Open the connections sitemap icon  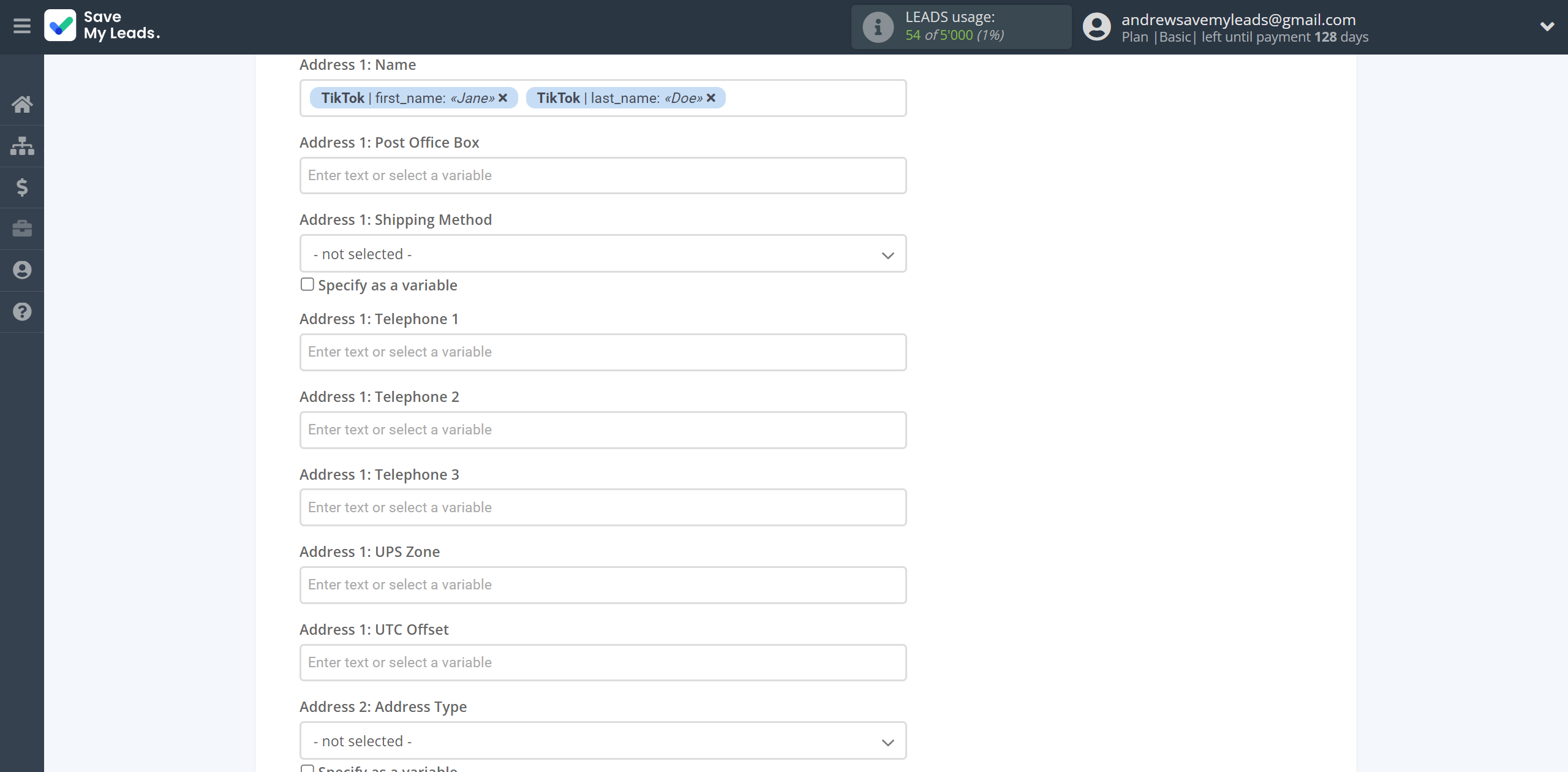point(22,146)
